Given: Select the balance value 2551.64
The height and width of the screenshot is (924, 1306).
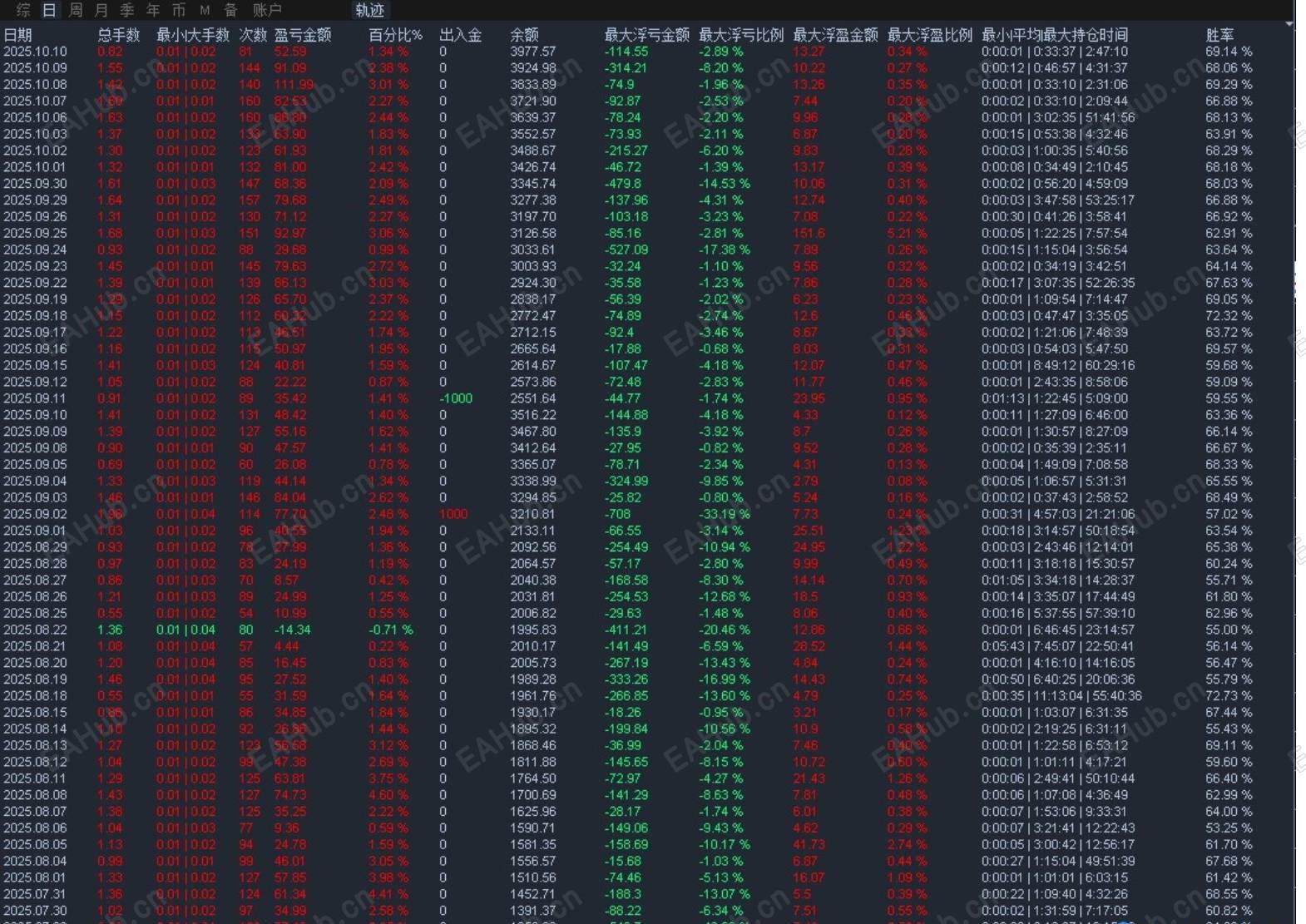Looking at the screenshot, I should coord(533,398).
